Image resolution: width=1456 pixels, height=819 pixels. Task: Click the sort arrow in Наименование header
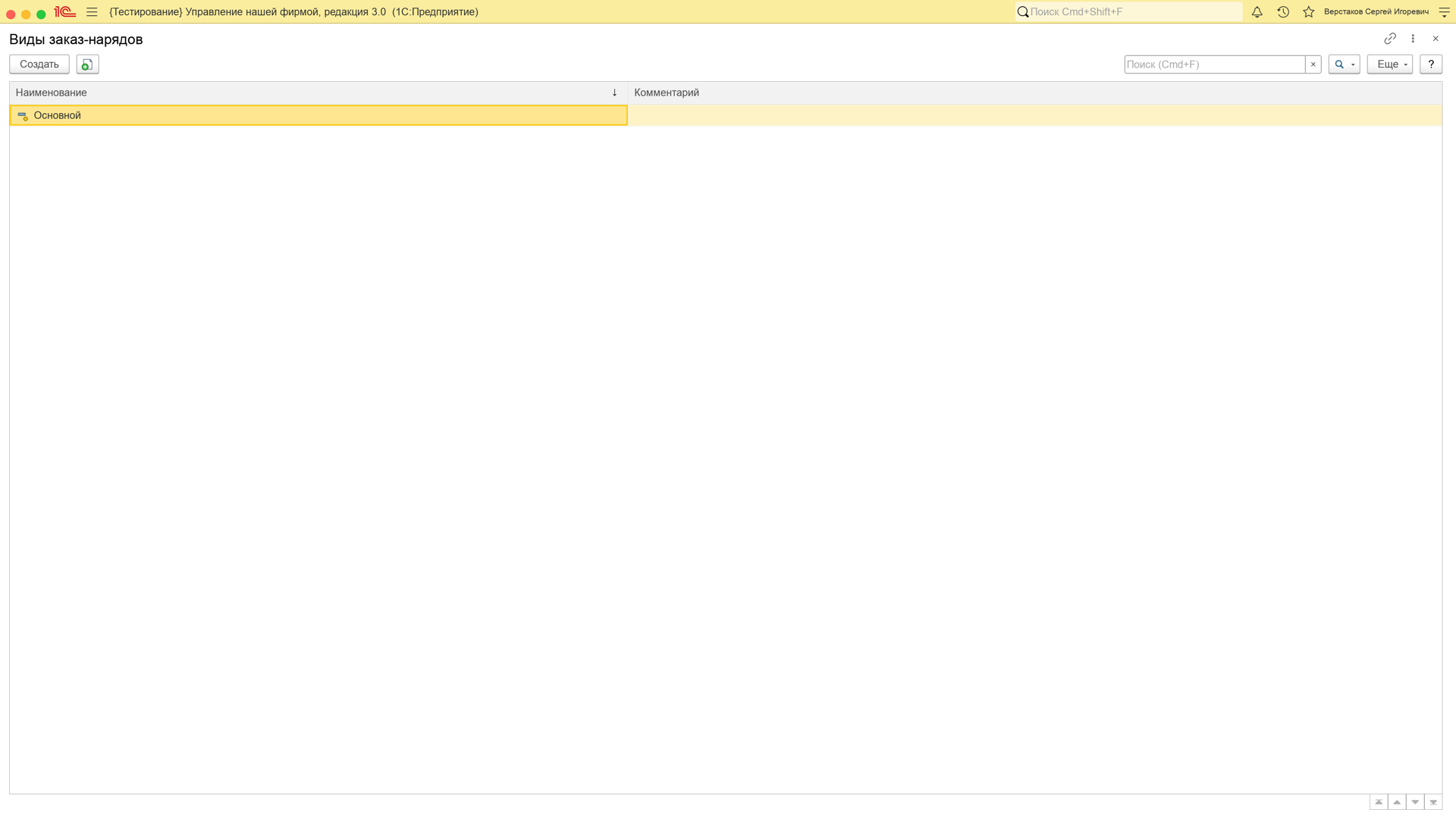pos(614,93)
